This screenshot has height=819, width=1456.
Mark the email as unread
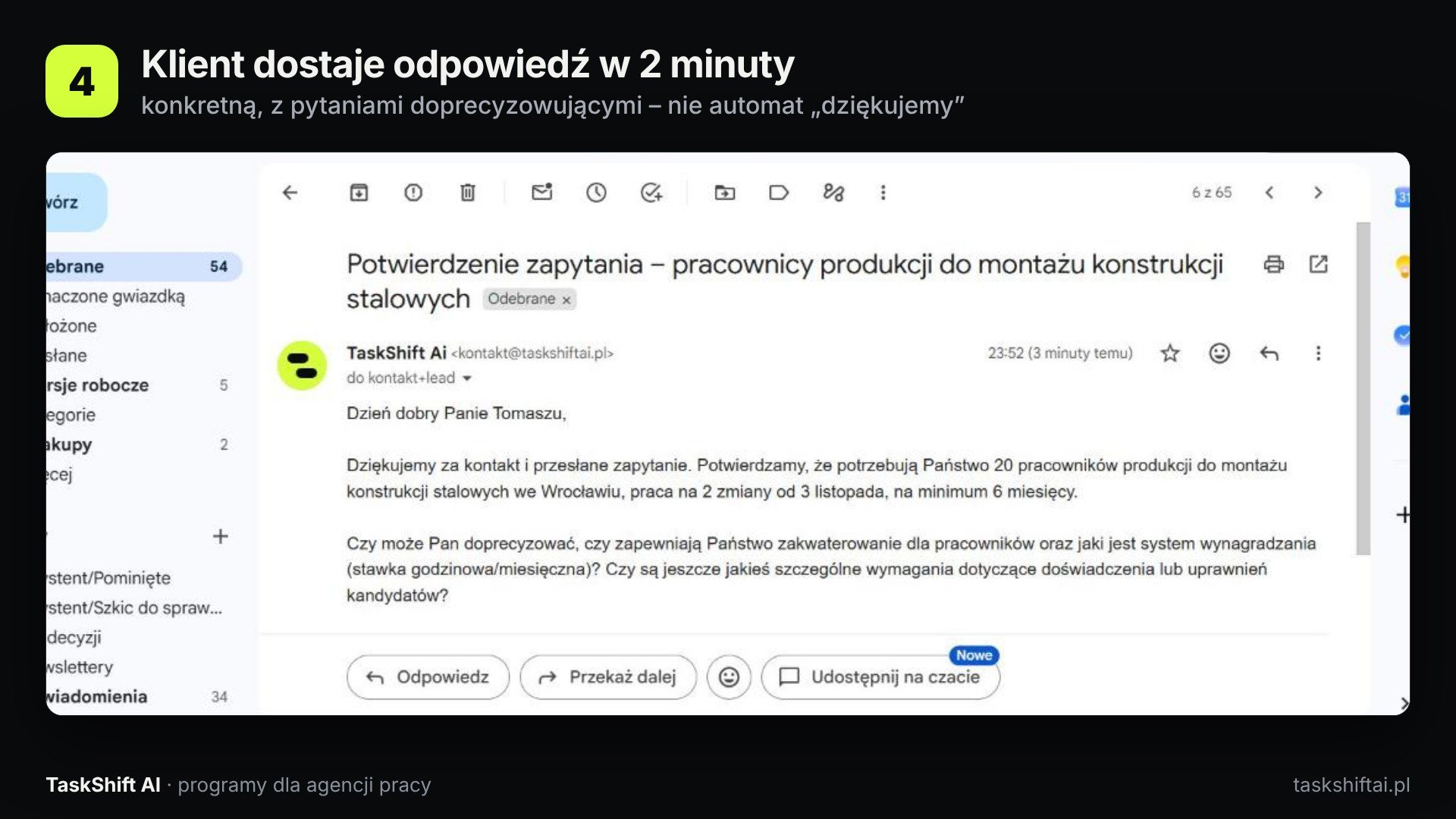(541, 192)
